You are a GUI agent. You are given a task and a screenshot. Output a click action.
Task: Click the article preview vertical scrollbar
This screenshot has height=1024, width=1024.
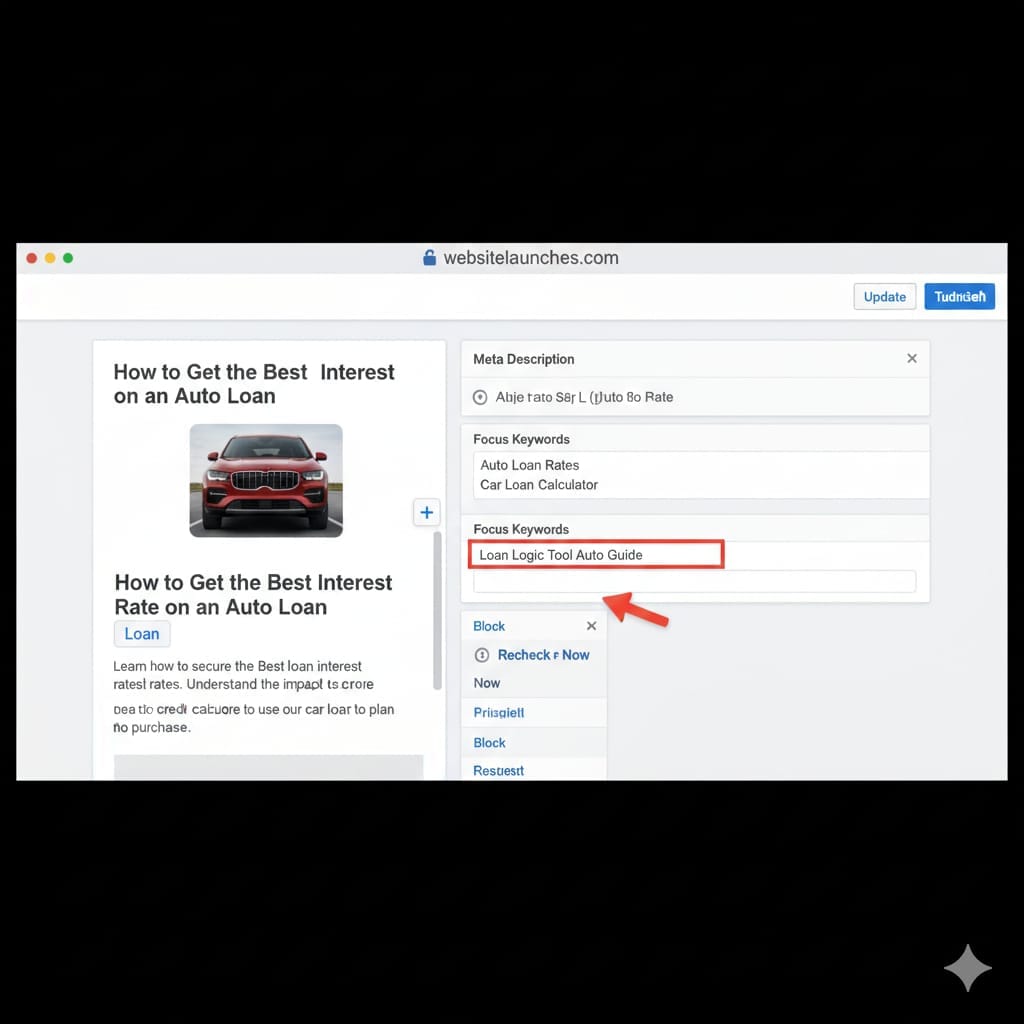point(436,610)
